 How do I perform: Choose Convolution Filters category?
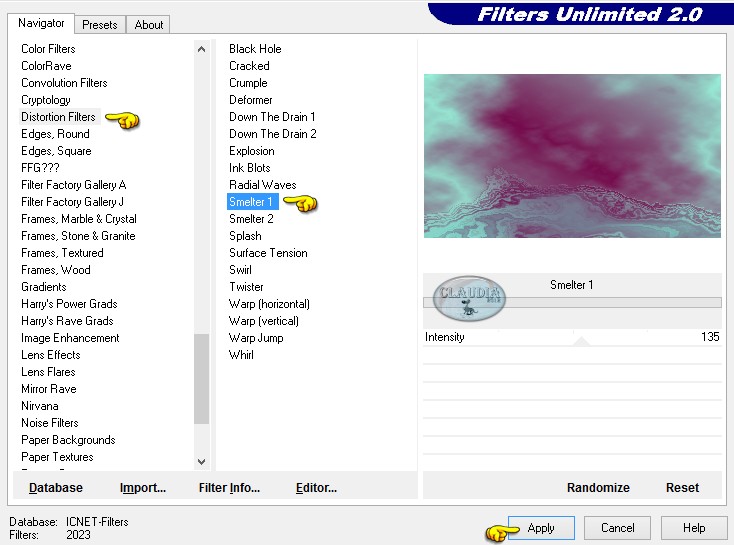click(64, 83)
